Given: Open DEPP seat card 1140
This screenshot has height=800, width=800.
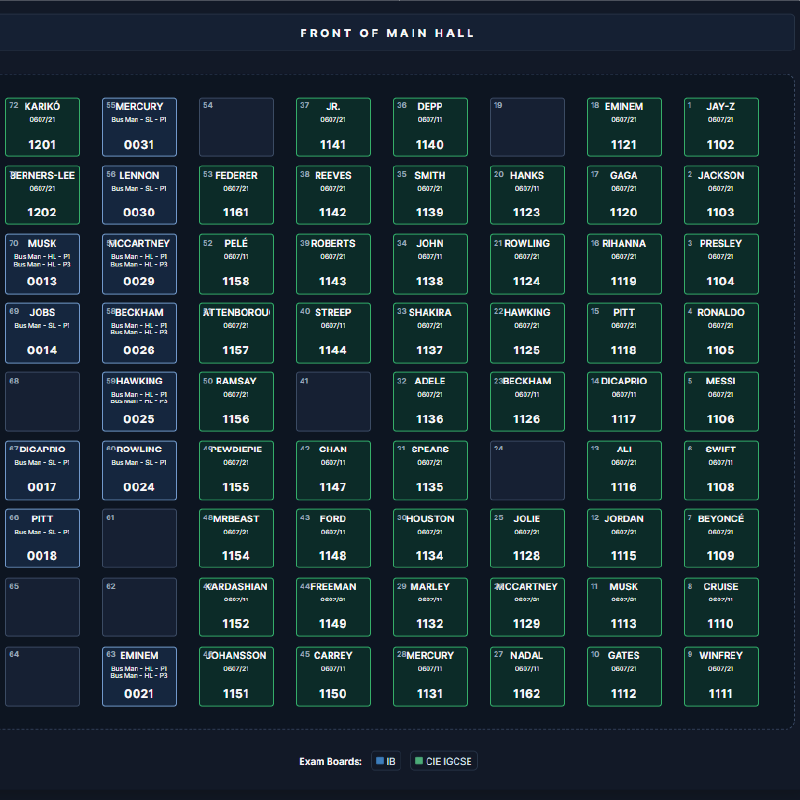Looking at the screenshot, I should 430,127.
